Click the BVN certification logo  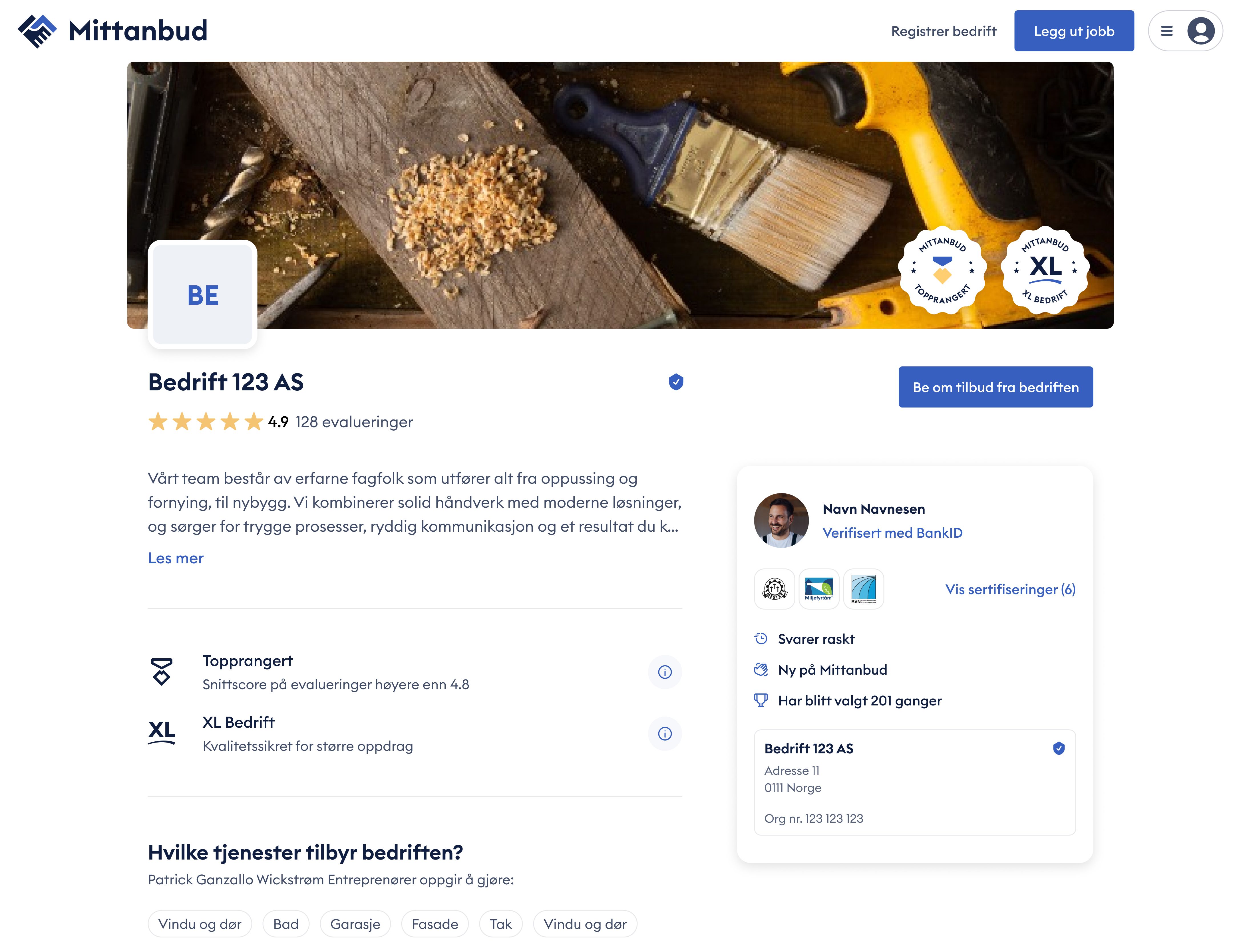click(x=863, y=589)
